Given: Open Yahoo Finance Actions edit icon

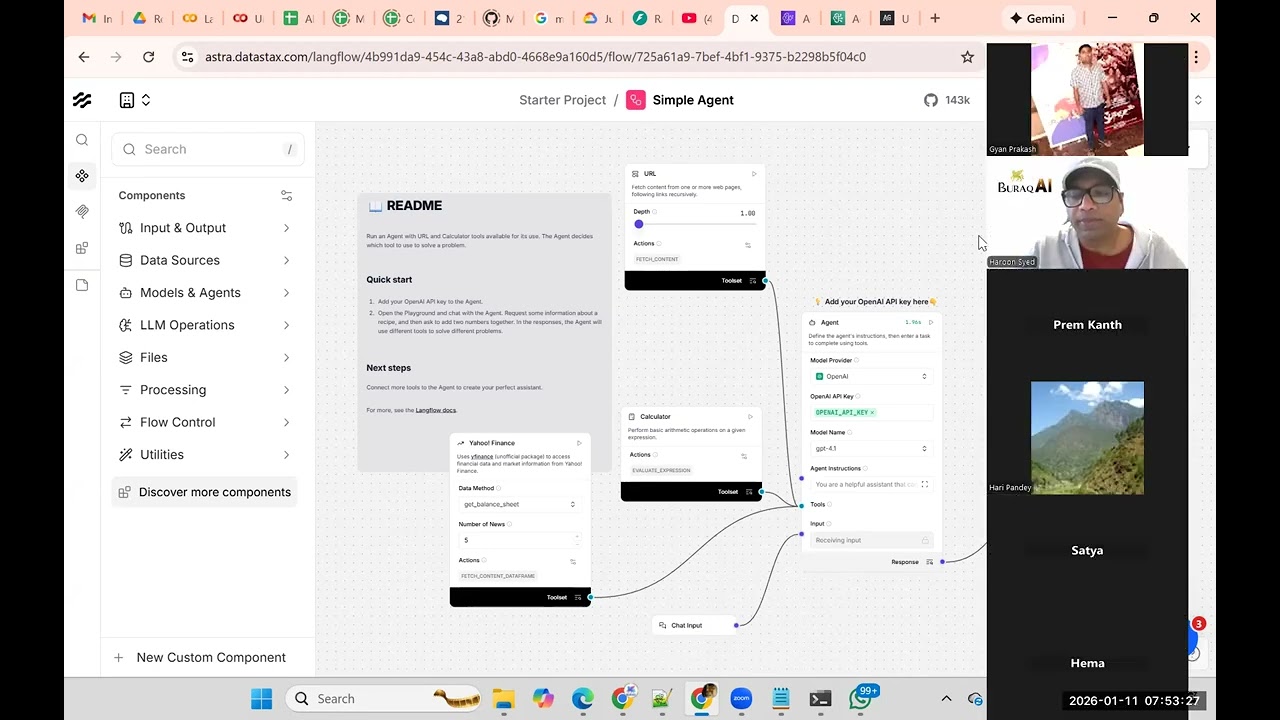Looking at the screenshot, I should pyautogui.click(x=573, y=561).
